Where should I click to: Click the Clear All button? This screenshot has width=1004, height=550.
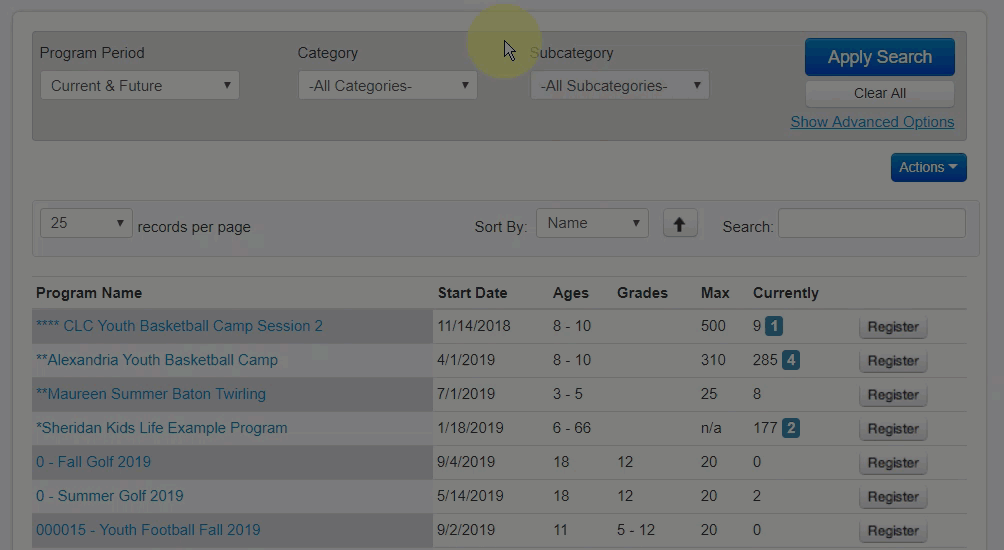tap(879, 93)
